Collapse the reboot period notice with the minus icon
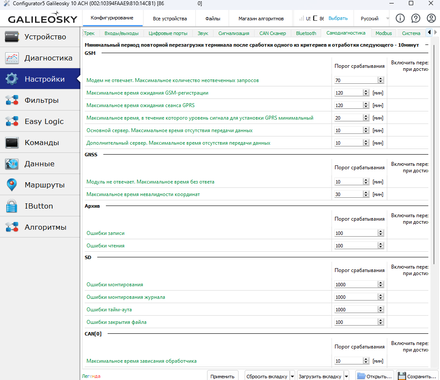The height and width of the screenshot is (380, 440). pos(427,45)
